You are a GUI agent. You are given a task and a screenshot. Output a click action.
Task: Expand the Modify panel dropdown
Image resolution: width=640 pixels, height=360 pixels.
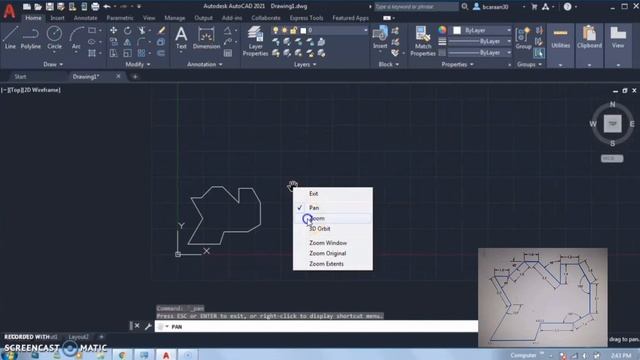tap(138, 64)
